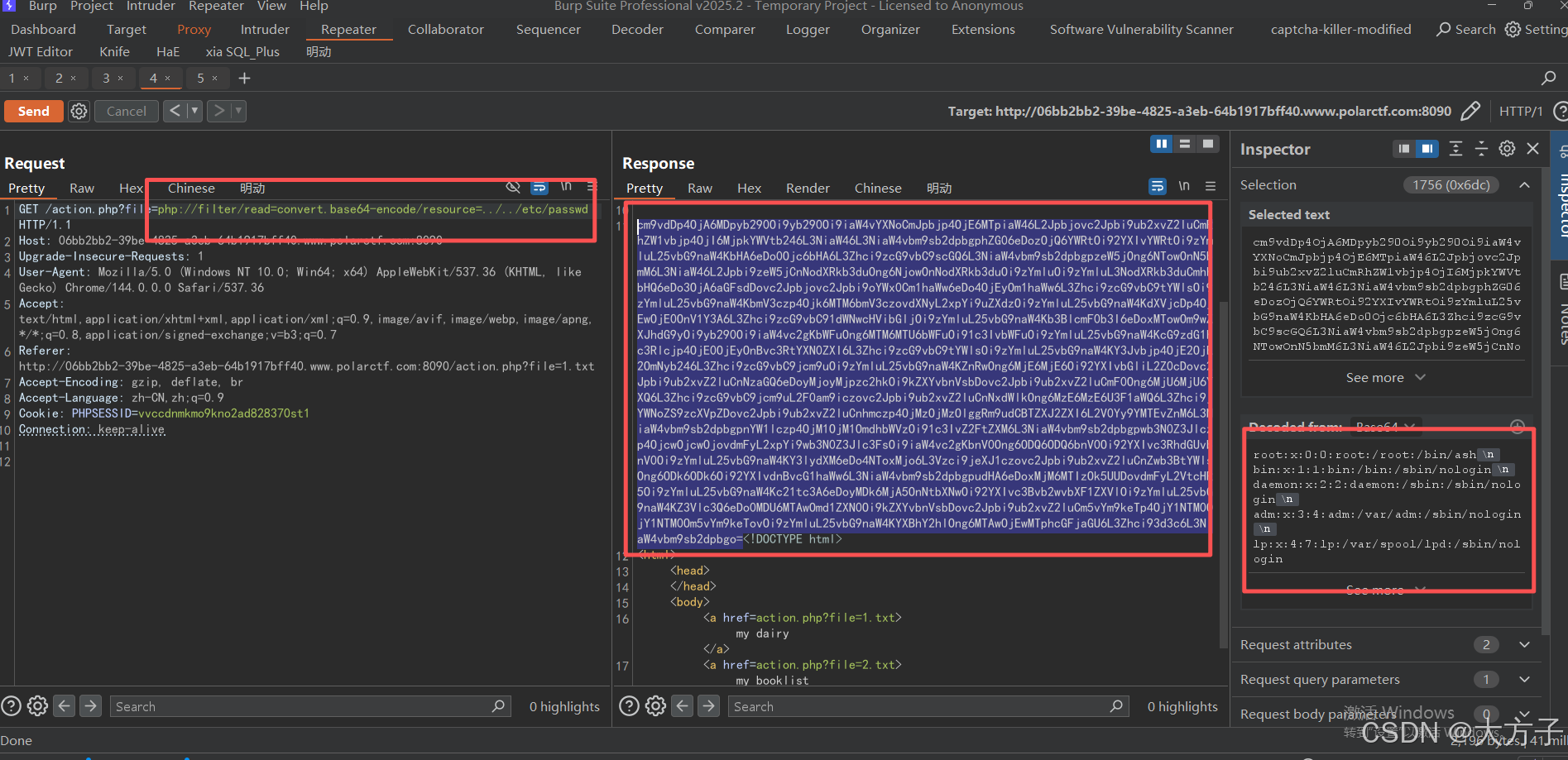Open next-history dropdown arrow
This screenshot has width=1568, height=760.
(238, 111)
